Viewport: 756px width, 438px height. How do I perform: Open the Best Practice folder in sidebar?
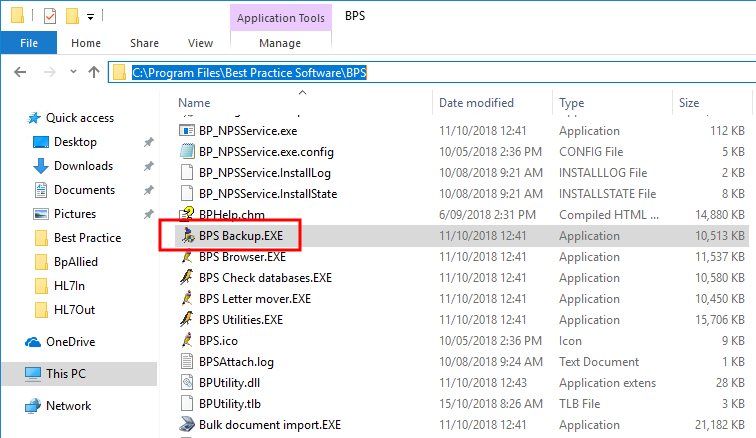pos(87,238)
